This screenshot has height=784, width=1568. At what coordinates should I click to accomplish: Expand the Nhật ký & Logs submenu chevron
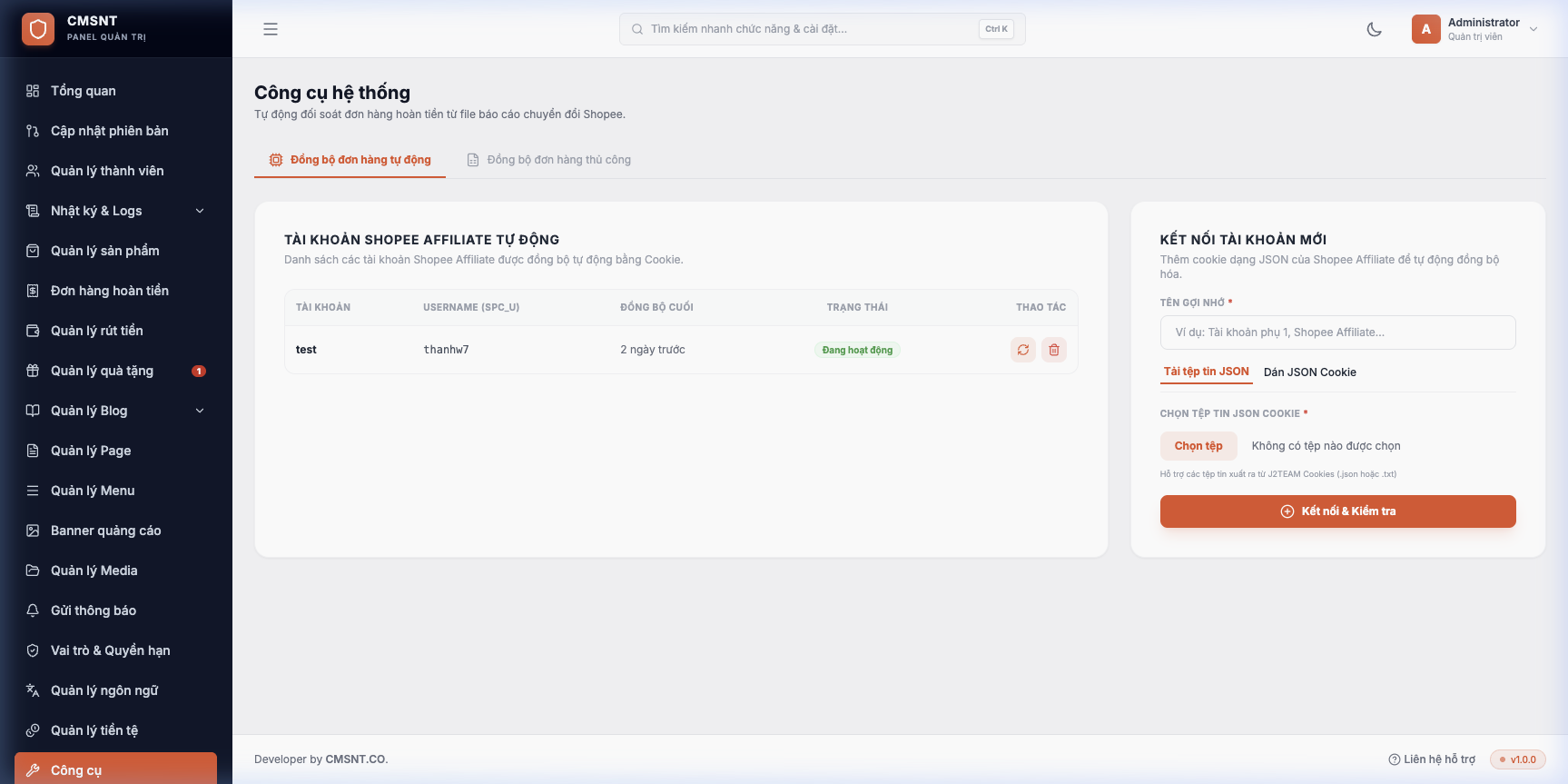tap(200, 211)
